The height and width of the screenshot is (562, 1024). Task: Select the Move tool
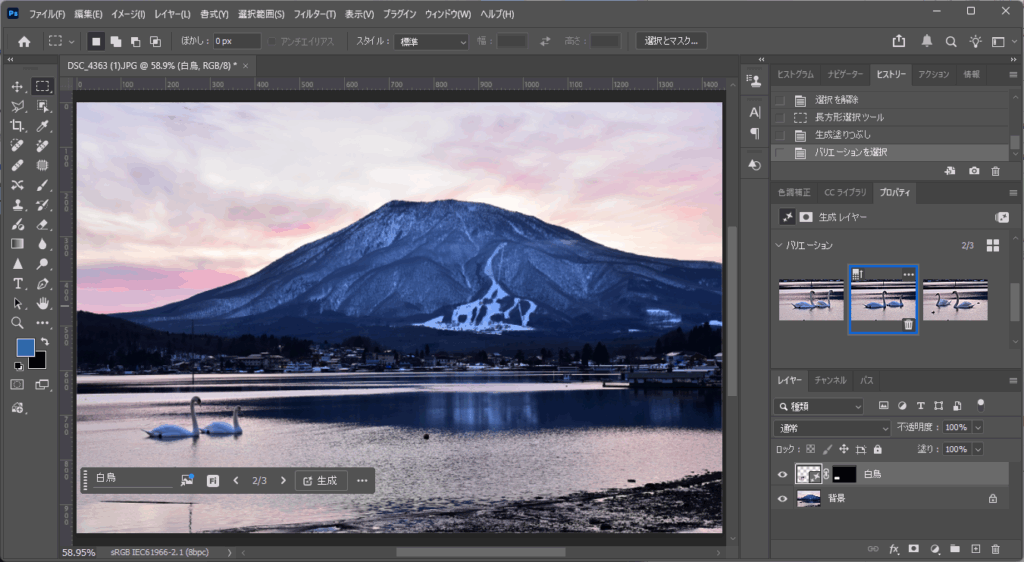click(17, 87)
